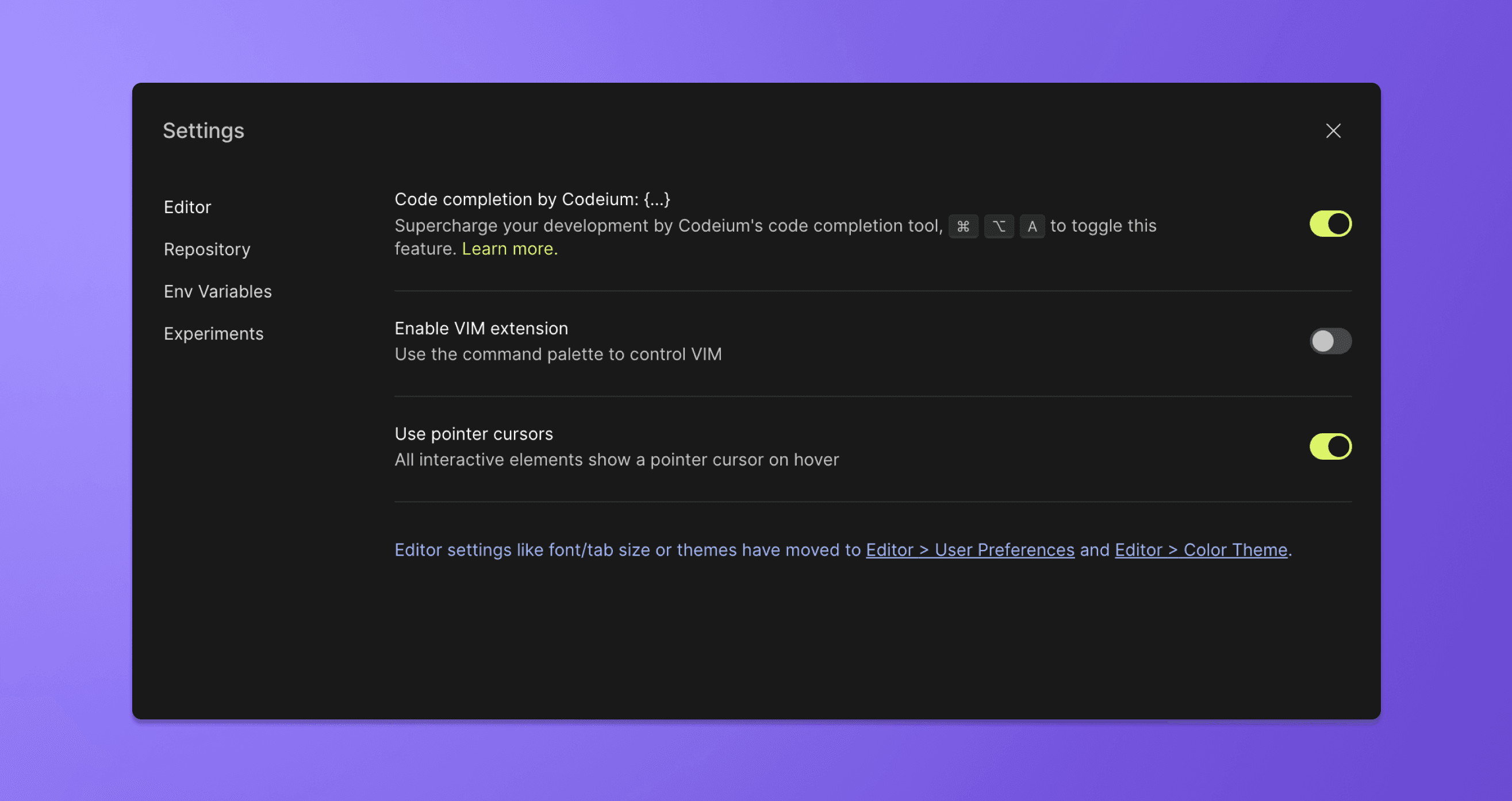
Task: Click the Code completion by Codeium heading
Action: pyautogui.click(x=532, y=199)
